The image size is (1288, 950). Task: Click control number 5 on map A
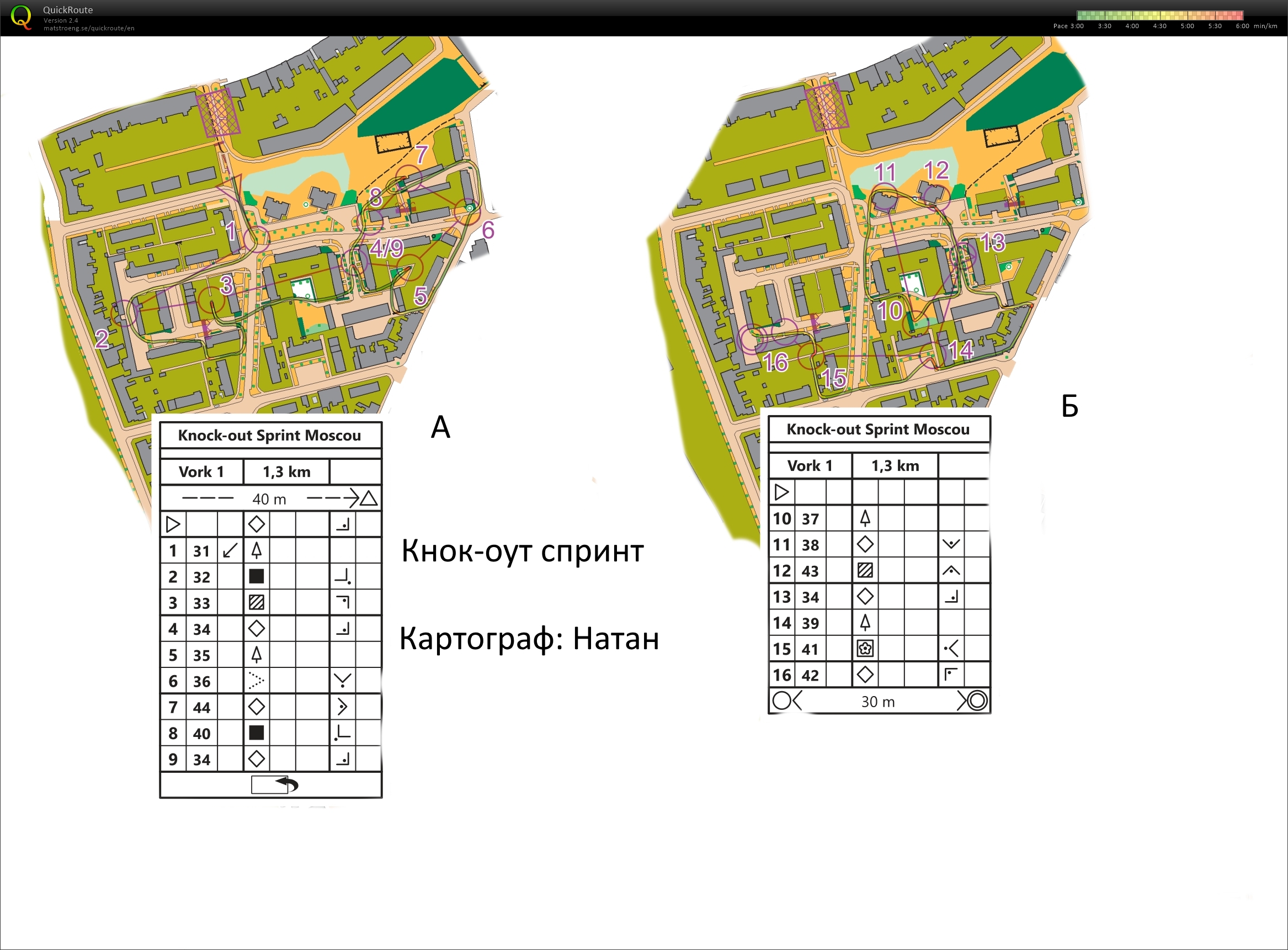point(420,296)
